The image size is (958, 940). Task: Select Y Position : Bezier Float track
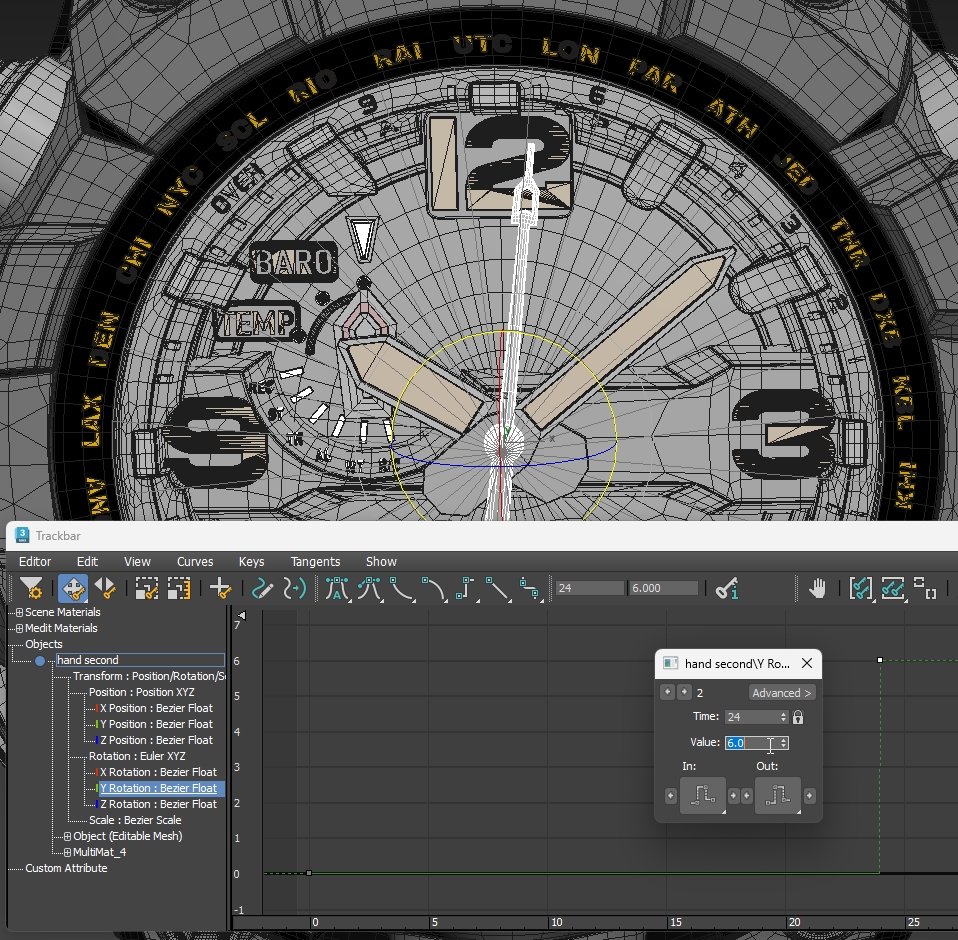(x=156, y=724)
